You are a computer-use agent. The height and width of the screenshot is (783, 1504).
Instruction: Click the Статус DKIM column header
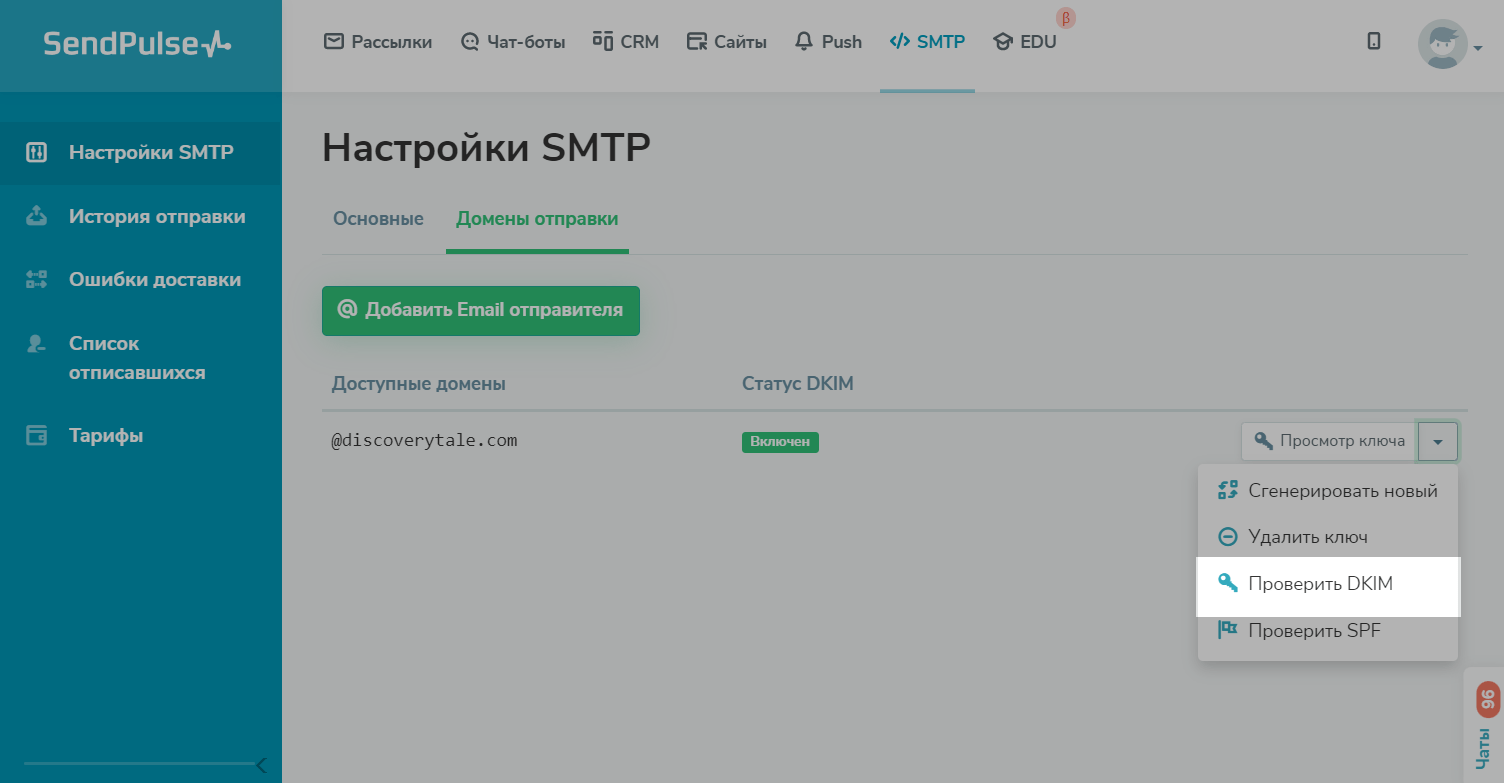tap(798, 384)
